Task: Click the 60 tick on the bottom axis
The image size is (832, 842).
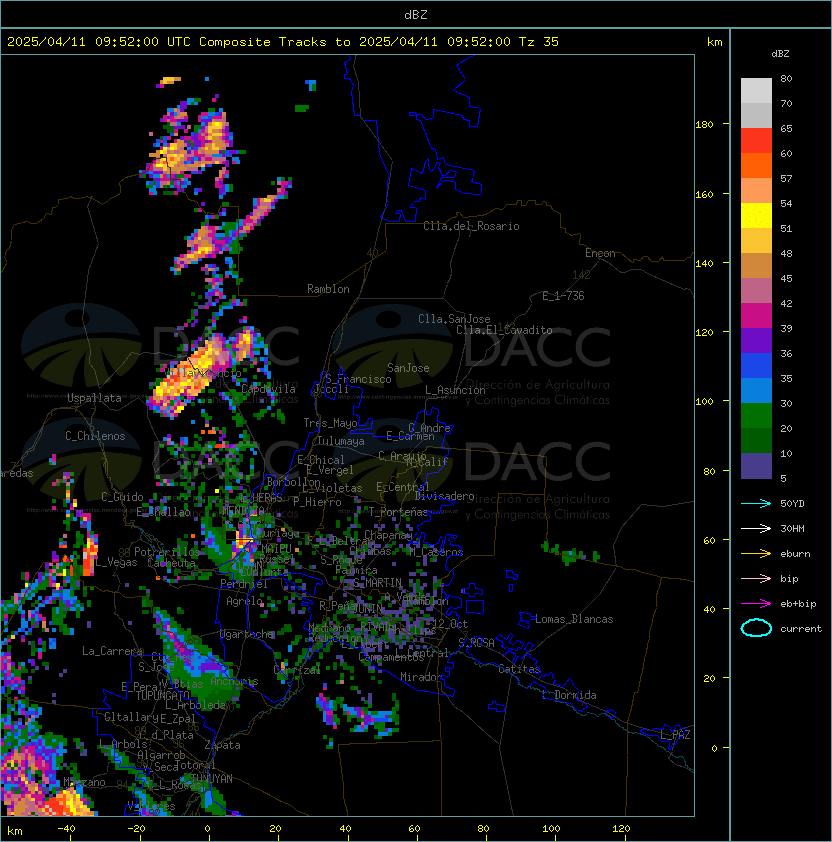Action: 414,829
